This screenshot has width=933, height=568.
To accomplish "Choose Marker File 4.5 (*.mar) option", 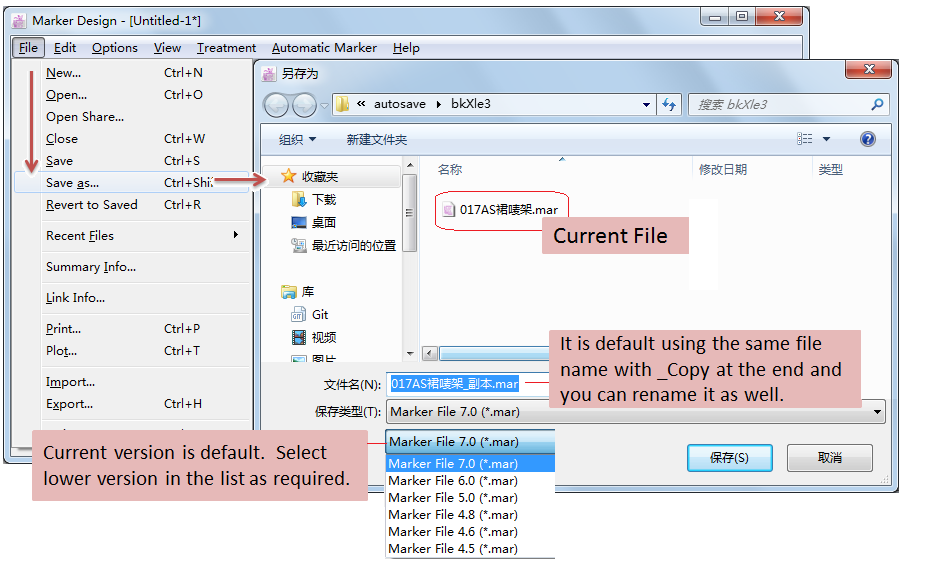I will click(x=452, y=549).
